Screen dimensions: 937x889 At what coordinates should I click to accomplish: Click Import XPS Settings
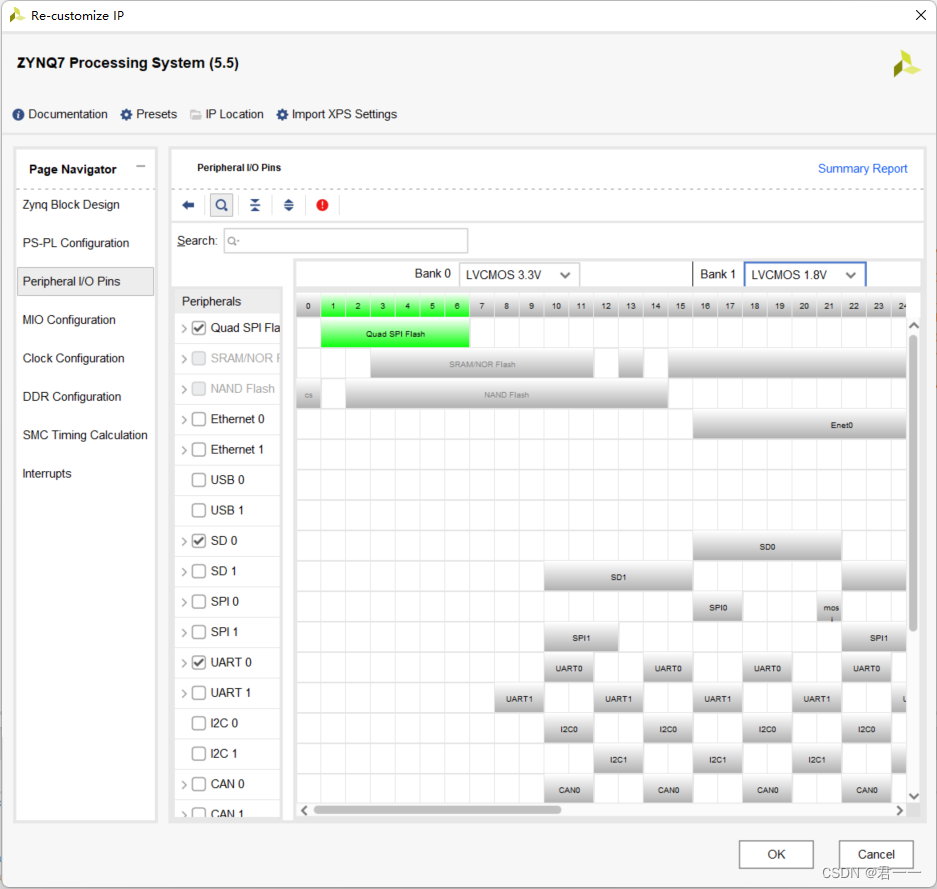344,115
